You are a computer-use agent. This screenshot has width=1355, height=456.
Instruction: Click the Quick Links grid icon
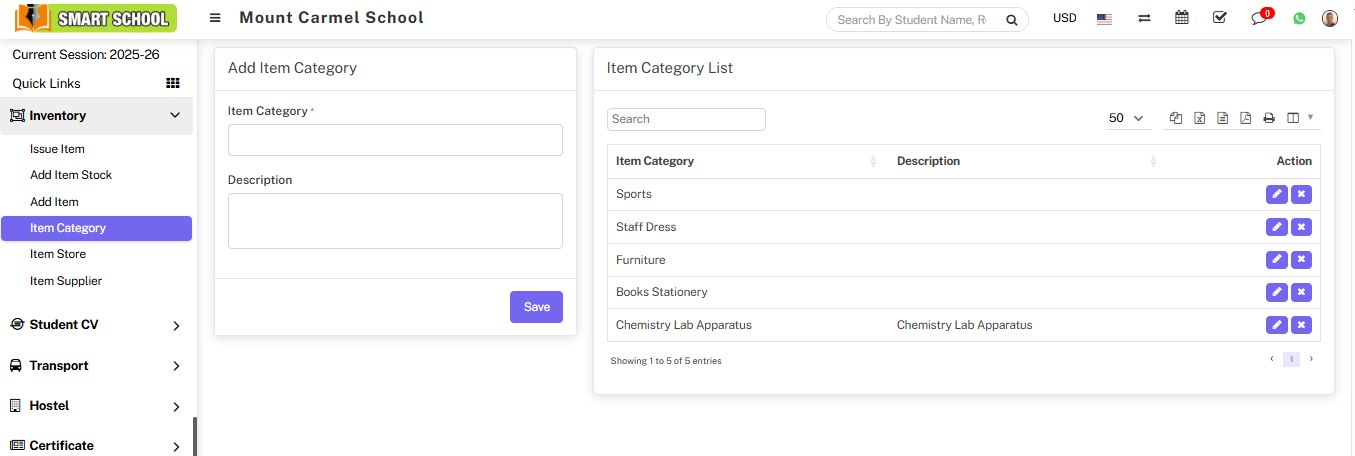tap(172, 83)
